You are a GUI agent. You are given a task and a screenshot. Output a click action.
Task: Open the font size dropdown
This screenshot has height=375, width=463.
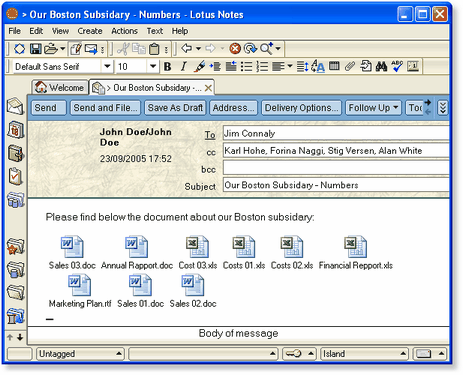pos(153,66)
